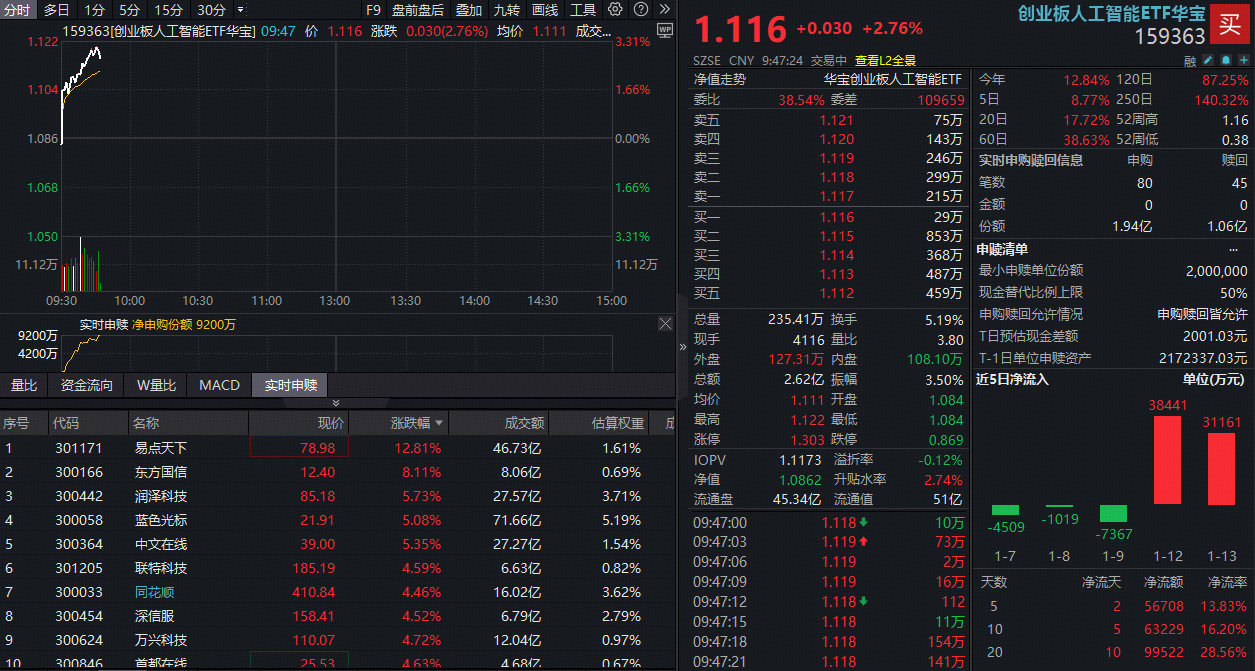Activate the 画线 drawing tool
The height and width of the screenshot is (671, 1255).
(x=544, y=10)
